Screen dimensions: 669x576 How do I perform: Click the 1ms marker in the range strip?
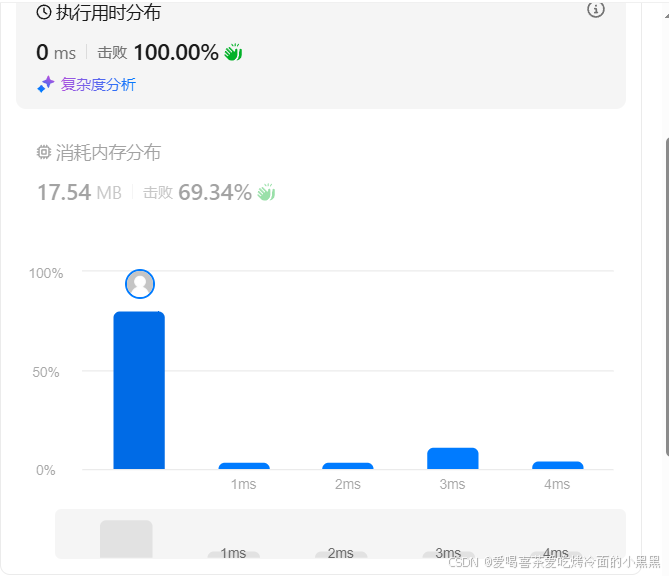click(233, 553)
